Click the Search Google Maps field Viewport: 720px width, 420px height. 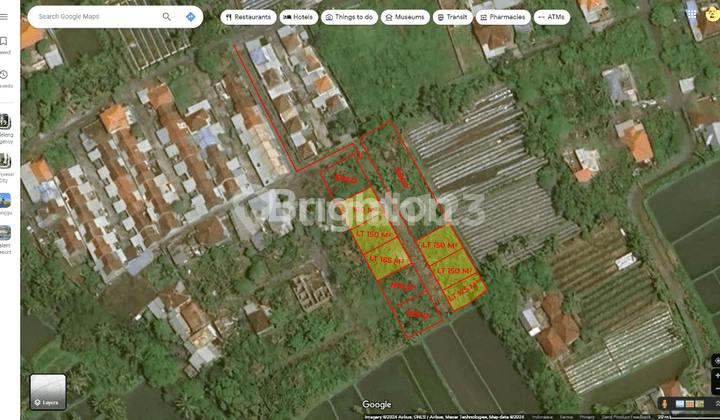[x=95, y=17]
